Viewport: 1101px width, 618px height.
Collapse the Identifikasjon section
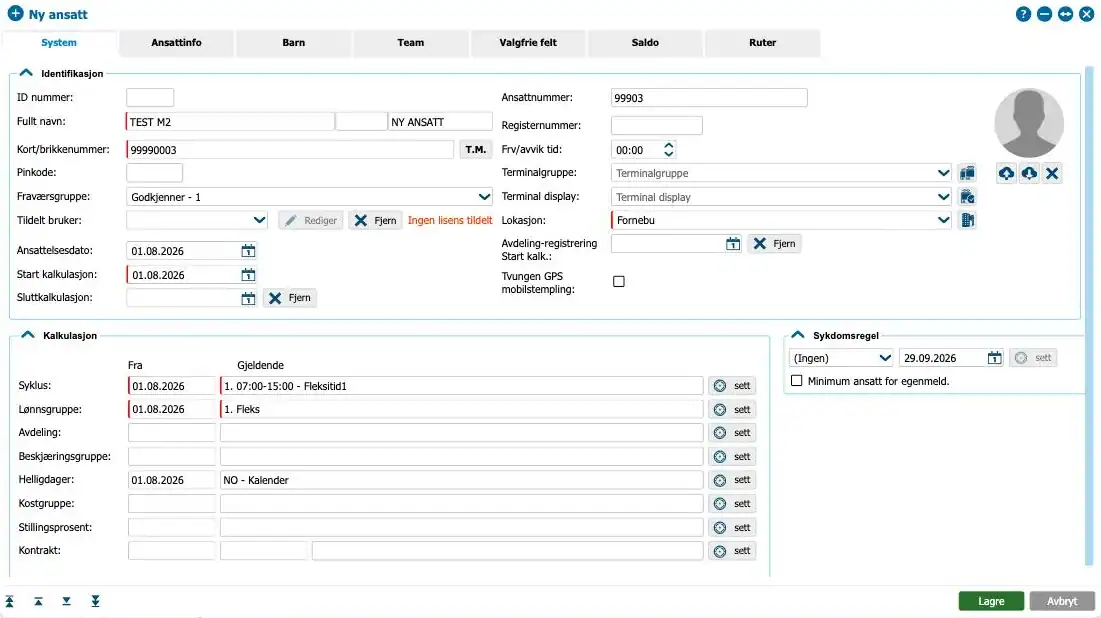pyautogui.click(x=26, y=73)
